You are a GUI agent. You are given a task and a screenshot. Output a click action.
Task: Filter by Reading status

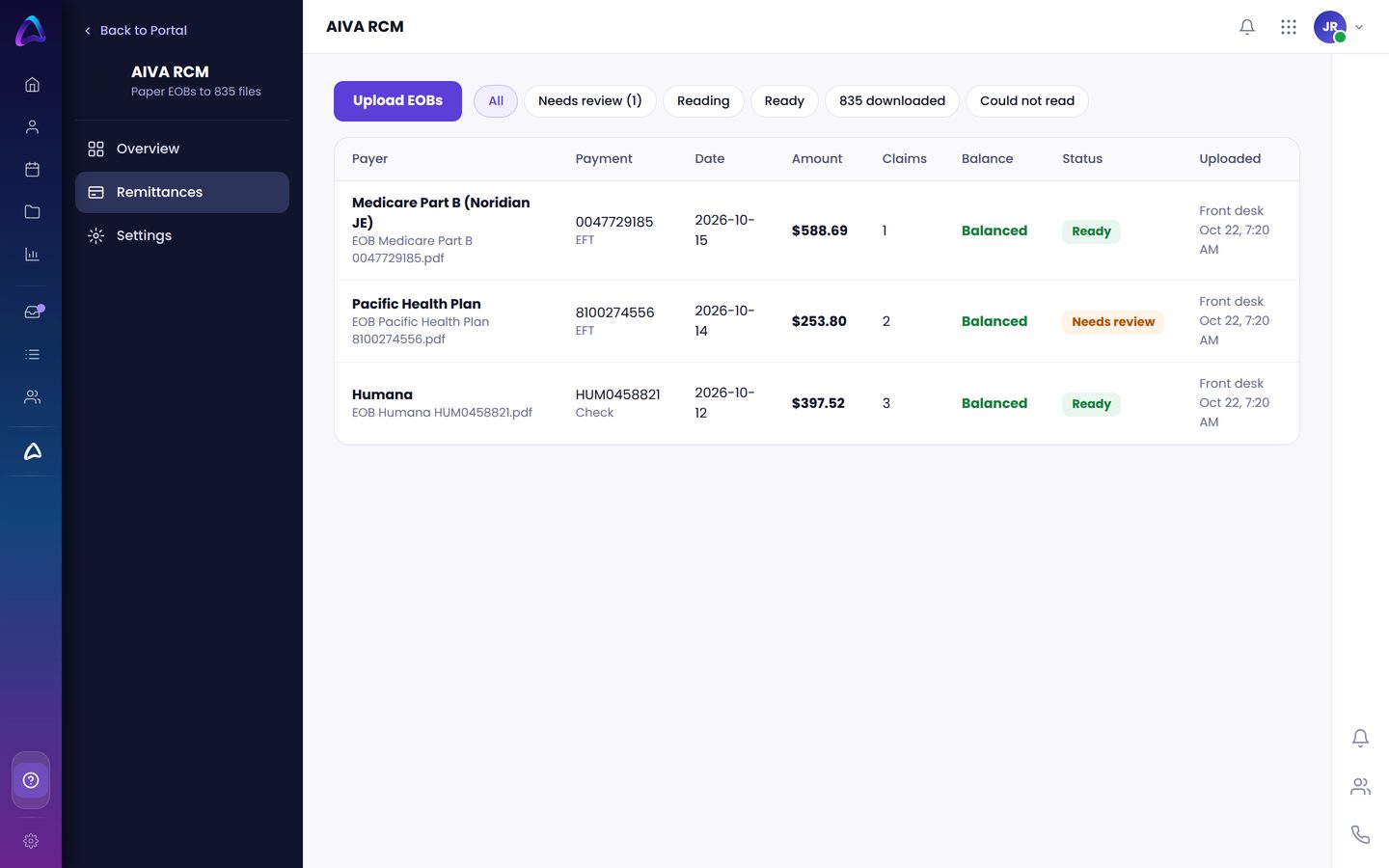[703, 101]
